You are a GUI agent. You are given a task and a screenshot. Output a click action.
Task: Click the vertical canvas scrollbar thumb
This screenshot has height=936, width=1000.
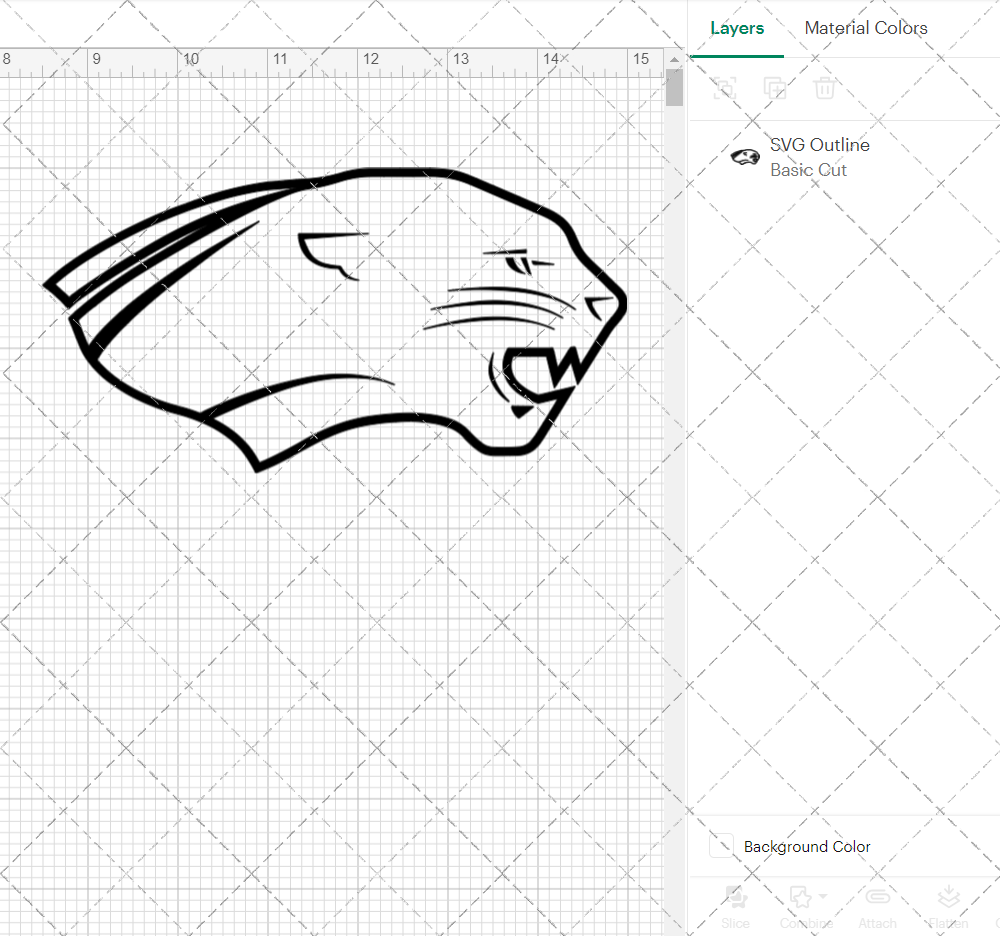674,87
